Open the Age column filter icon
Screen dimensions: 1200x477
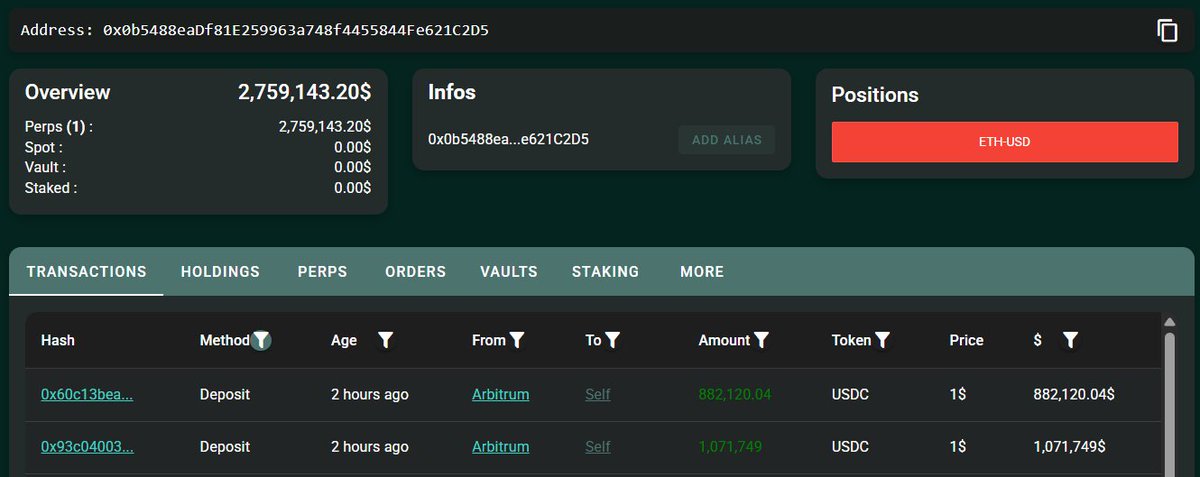[385, 340]
